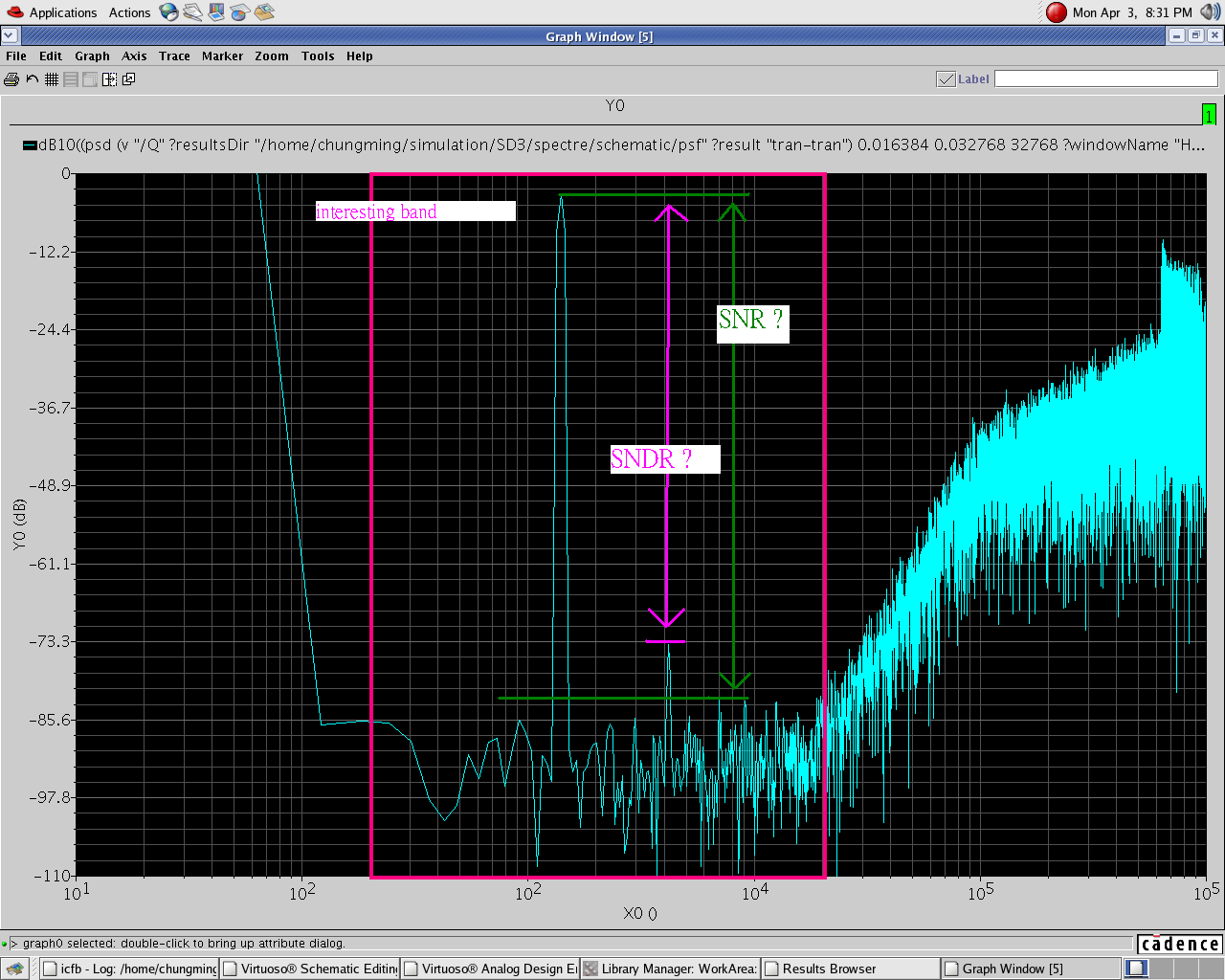
Task: Click the 'graph0 selected' status bar message
Action: click(183, 944)
